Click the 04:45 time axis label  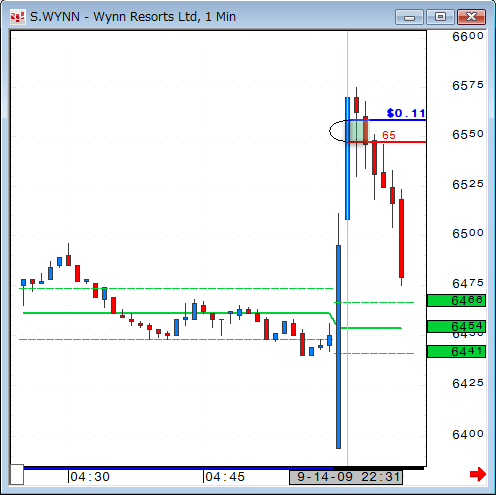pos(225,477)
